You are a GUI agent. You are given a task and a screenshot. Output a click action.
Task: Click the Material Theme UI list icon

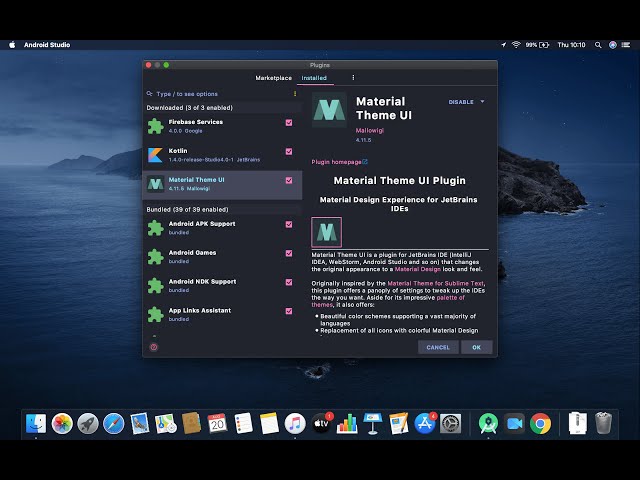point(156,184)
